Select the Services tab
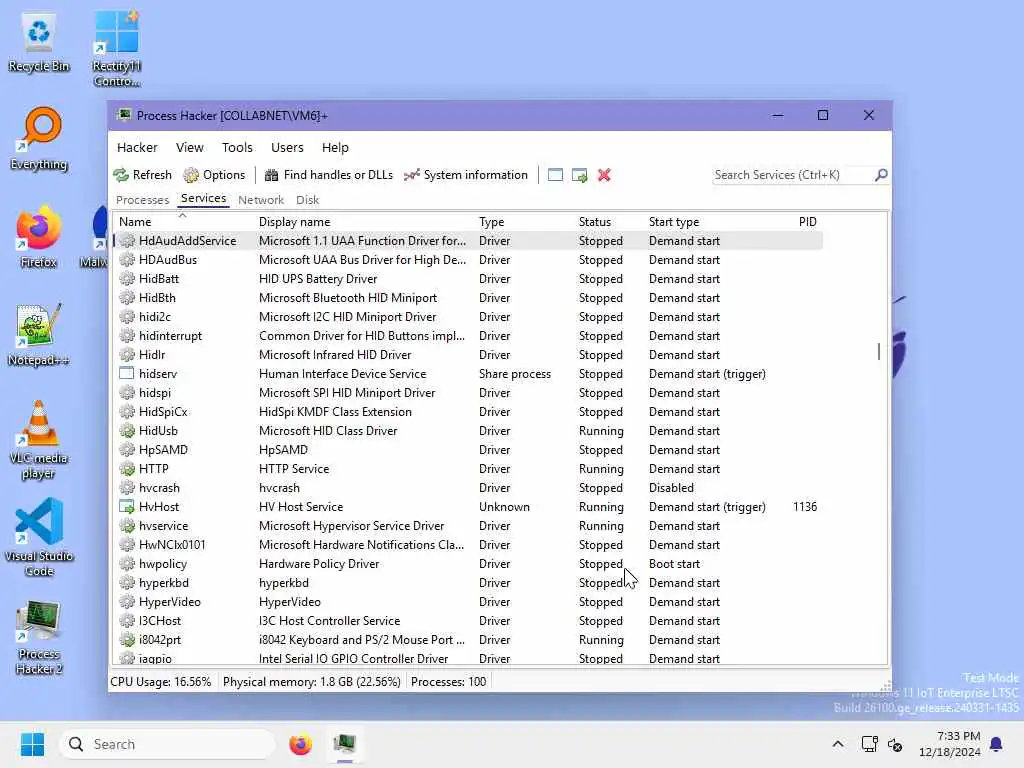Image resolution: width=1024 pixels, height=768 pixels. [203, 199]
